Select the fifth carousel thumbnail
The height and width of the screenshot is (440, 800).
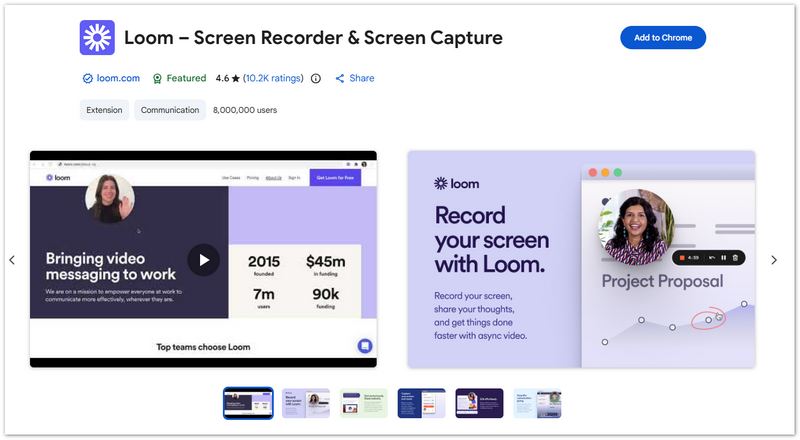[x=479, y=403]
